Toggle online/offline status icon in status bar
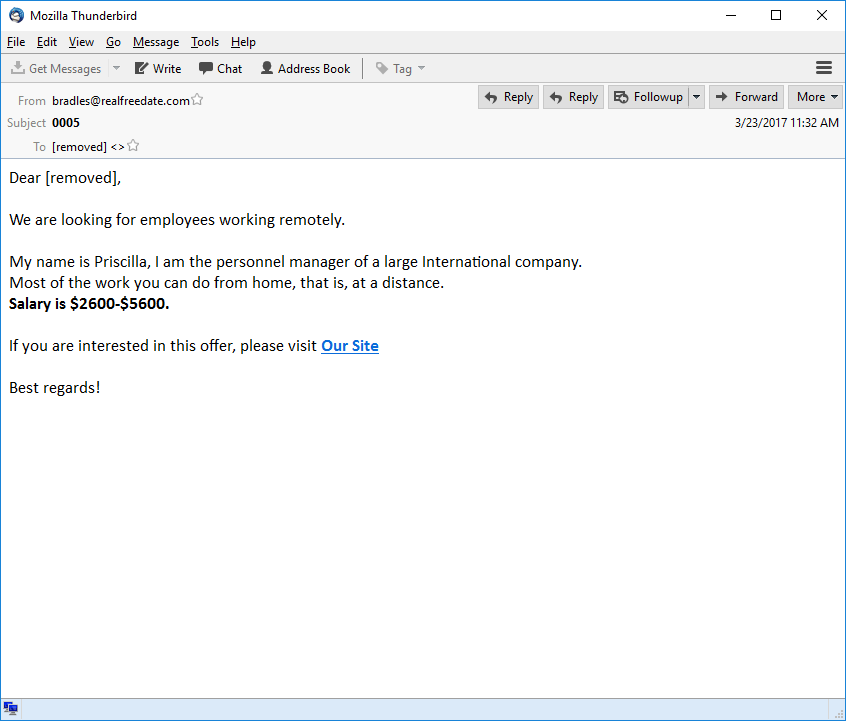Viewport: 846px width, 721px height. (11, 708)
